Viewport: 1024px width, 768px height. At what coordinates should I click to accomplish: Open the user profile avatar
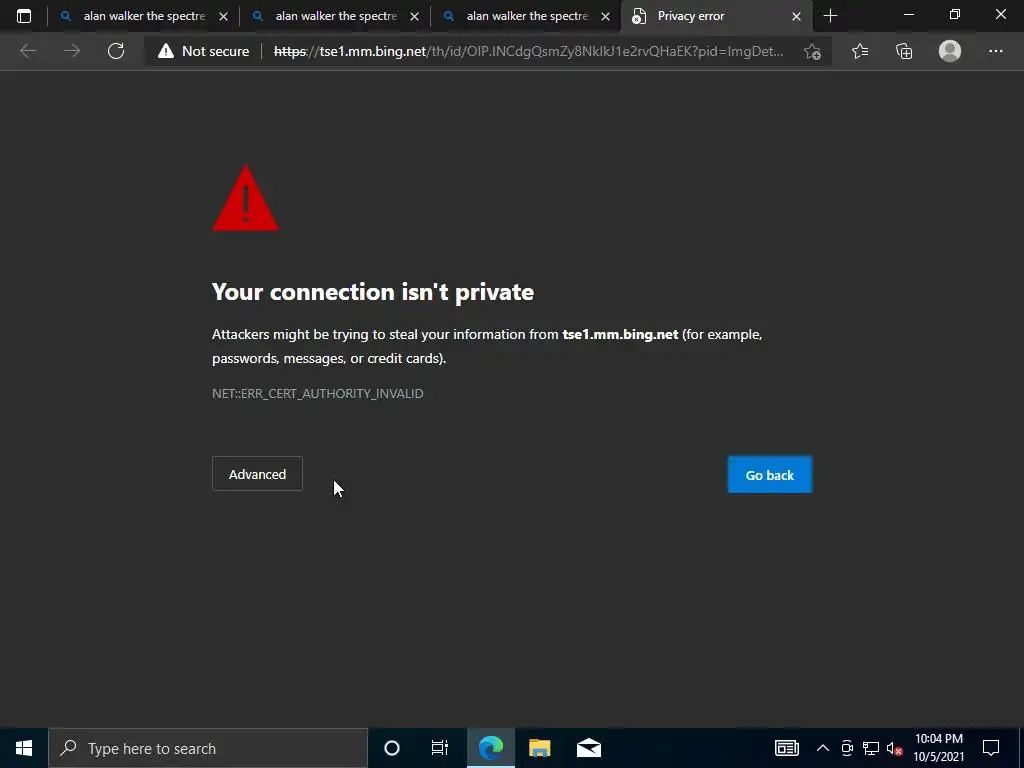[x=950, y=51]
